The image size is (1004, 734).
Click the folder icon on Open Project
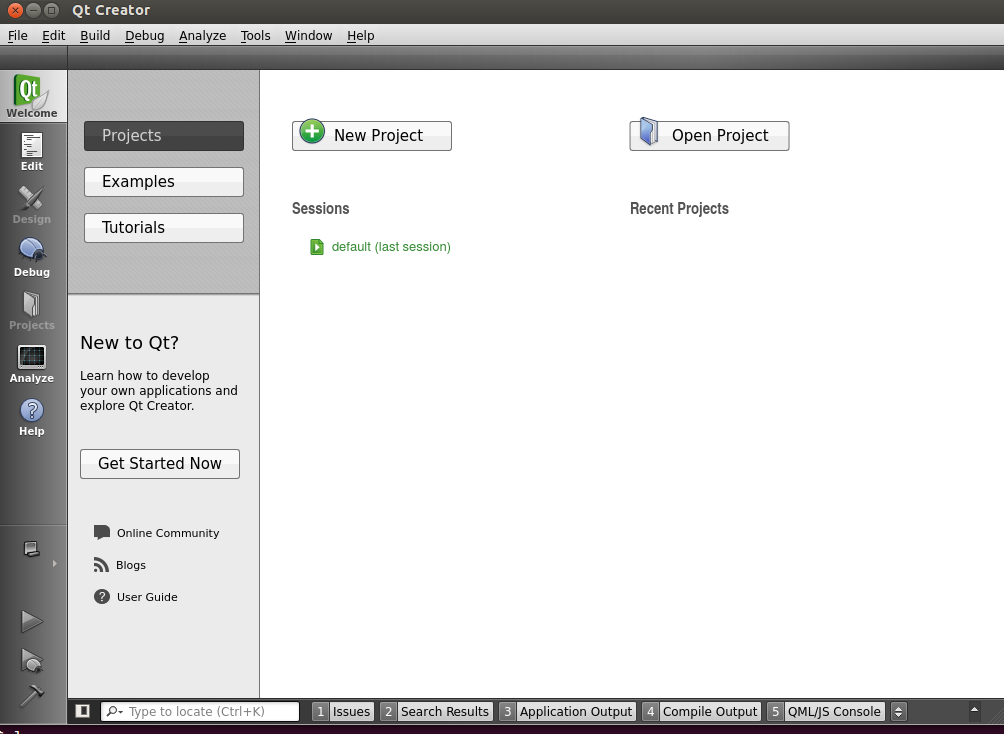649,132
